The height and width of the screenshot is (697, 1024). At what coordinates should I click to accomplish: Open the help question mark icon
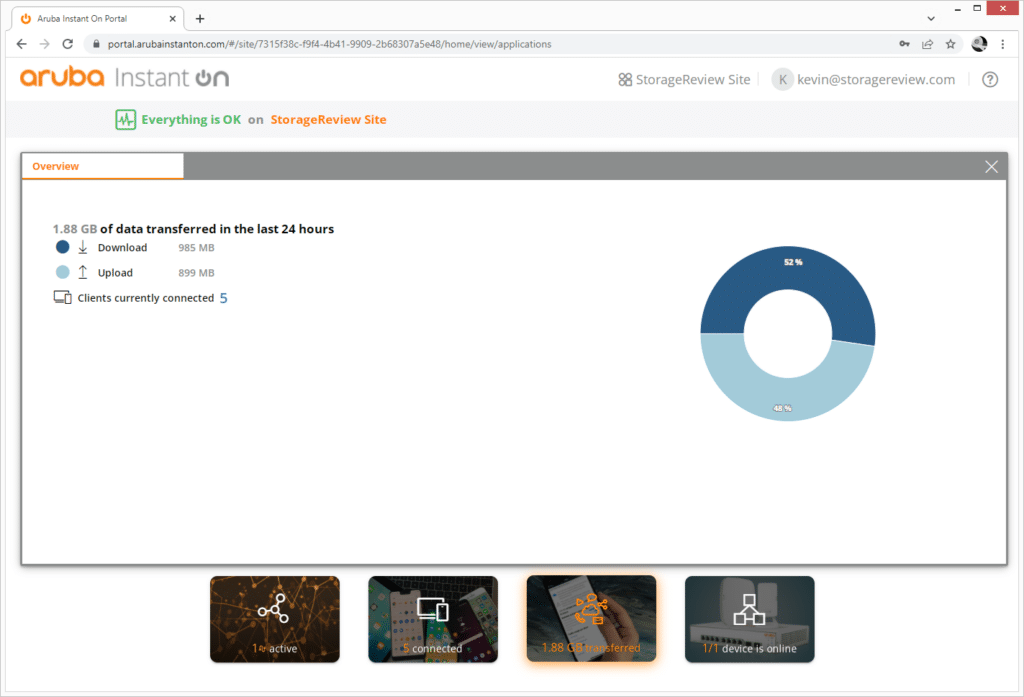(x=990, y=80)
